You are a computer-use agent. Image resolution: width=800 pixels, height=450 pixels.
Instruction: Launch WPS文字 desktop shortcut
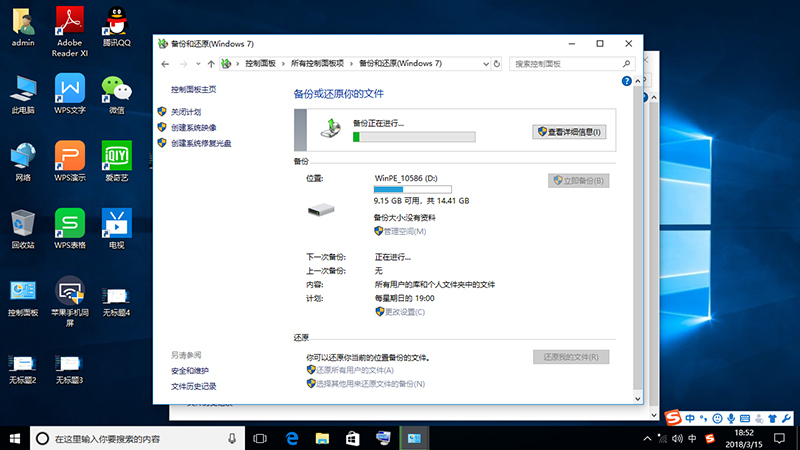pyautogui.click(x=70, y=94)
